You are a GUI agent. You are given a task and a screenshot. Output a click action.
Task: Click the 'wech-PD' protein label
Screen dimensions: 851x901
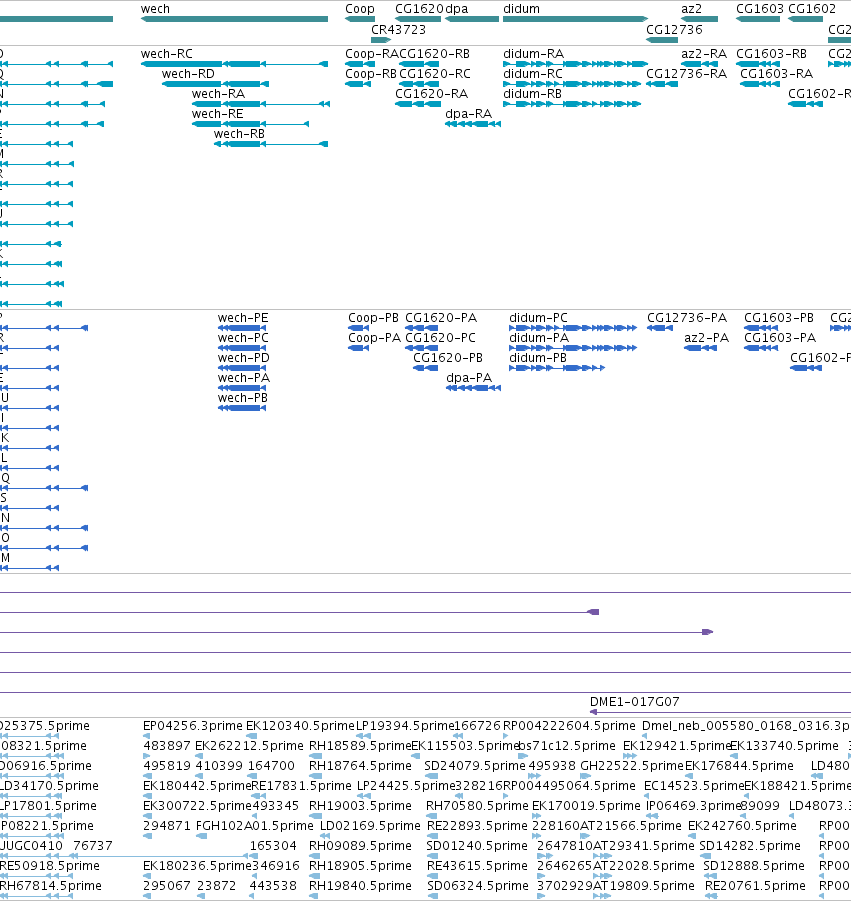[x=244, y=358]
